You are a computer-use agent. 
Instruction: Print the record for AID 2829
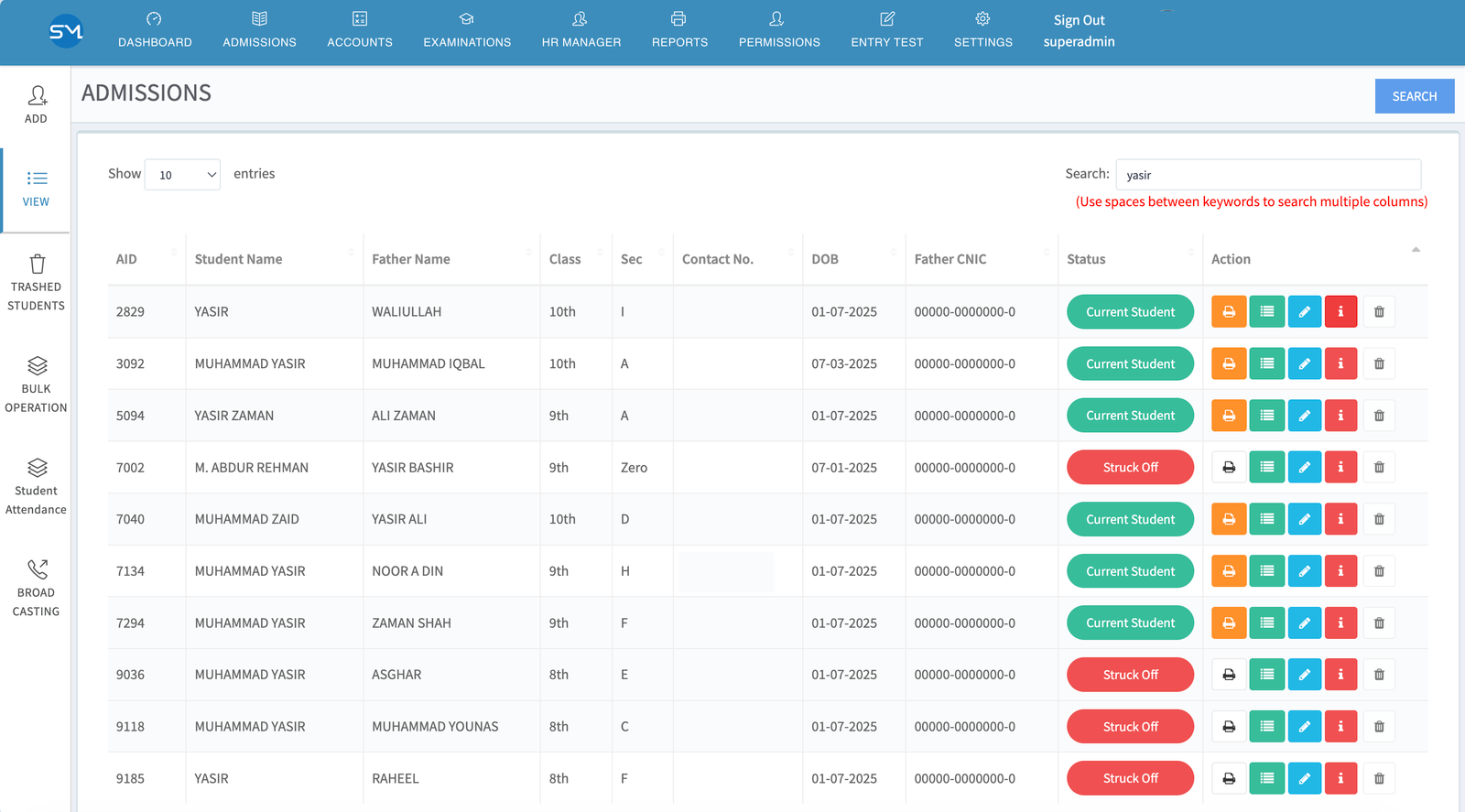pyautogui.click(x=1229, y=312)
